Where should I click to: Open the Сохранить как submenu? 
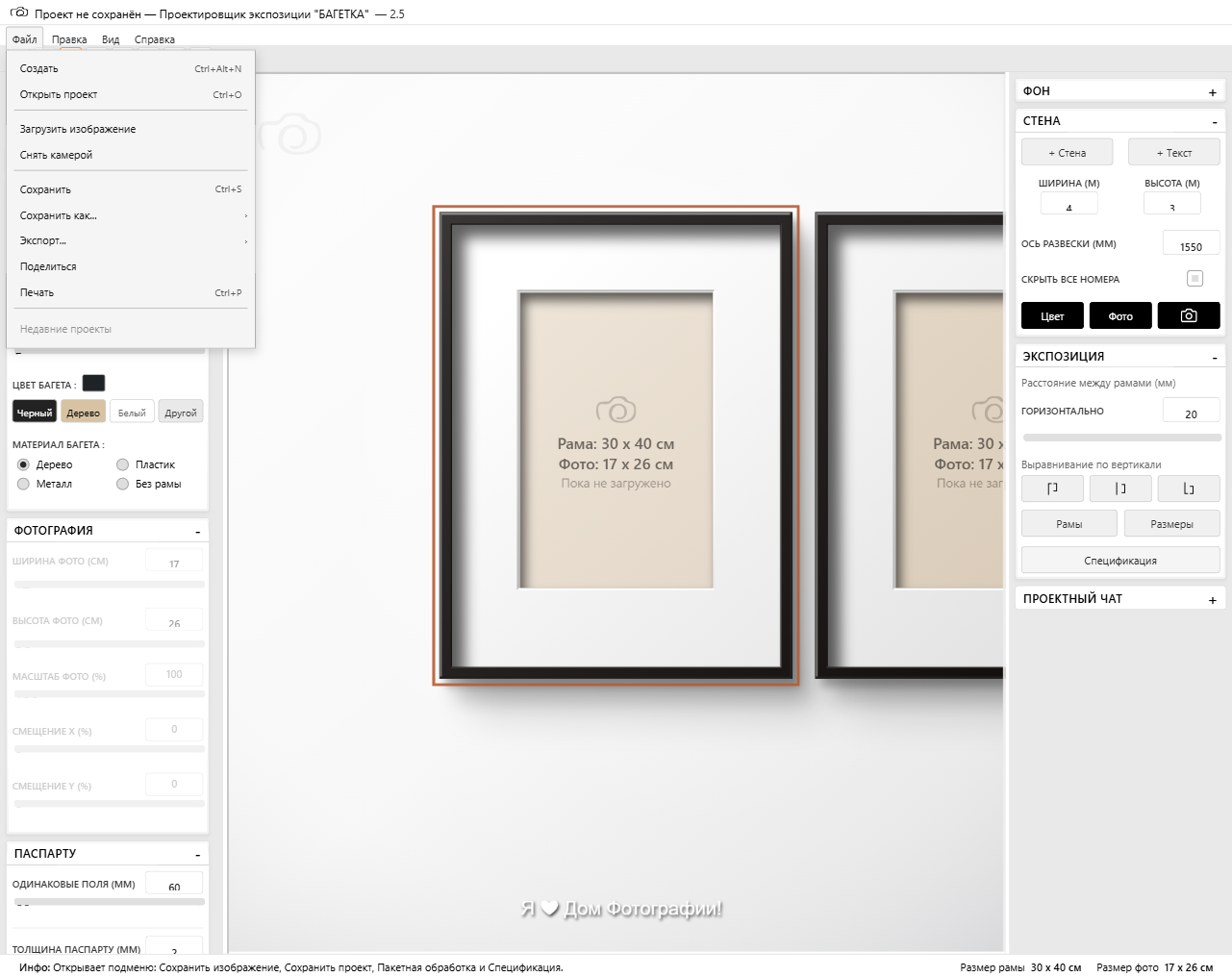[x=131, y=215]
